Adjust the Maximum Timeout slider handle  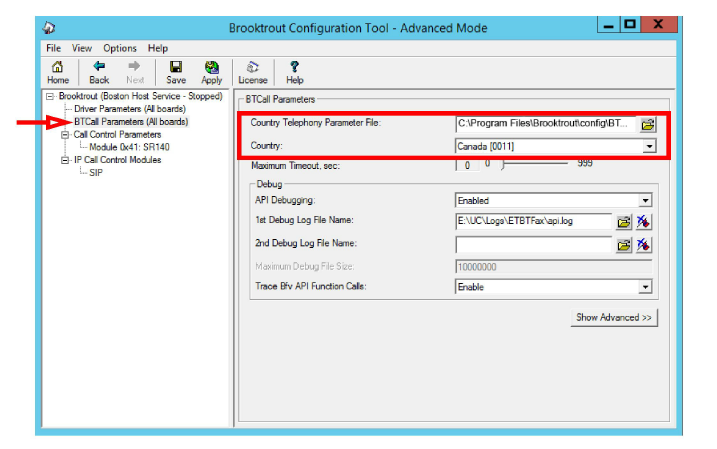pyautogui.click(x=503, y=164)
